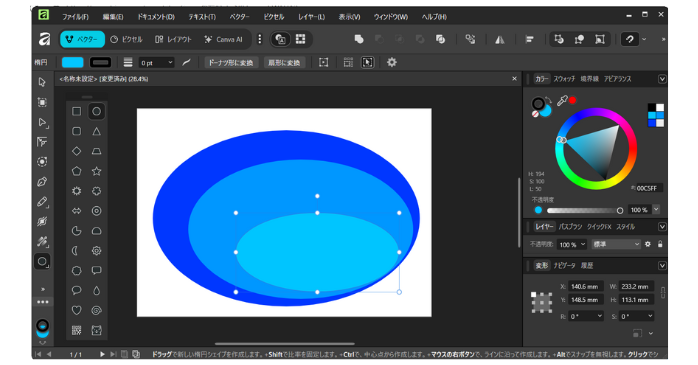Swap stroke and fill color selector
The width and height of the screenshot is (698, 365).
click(549, 101)
